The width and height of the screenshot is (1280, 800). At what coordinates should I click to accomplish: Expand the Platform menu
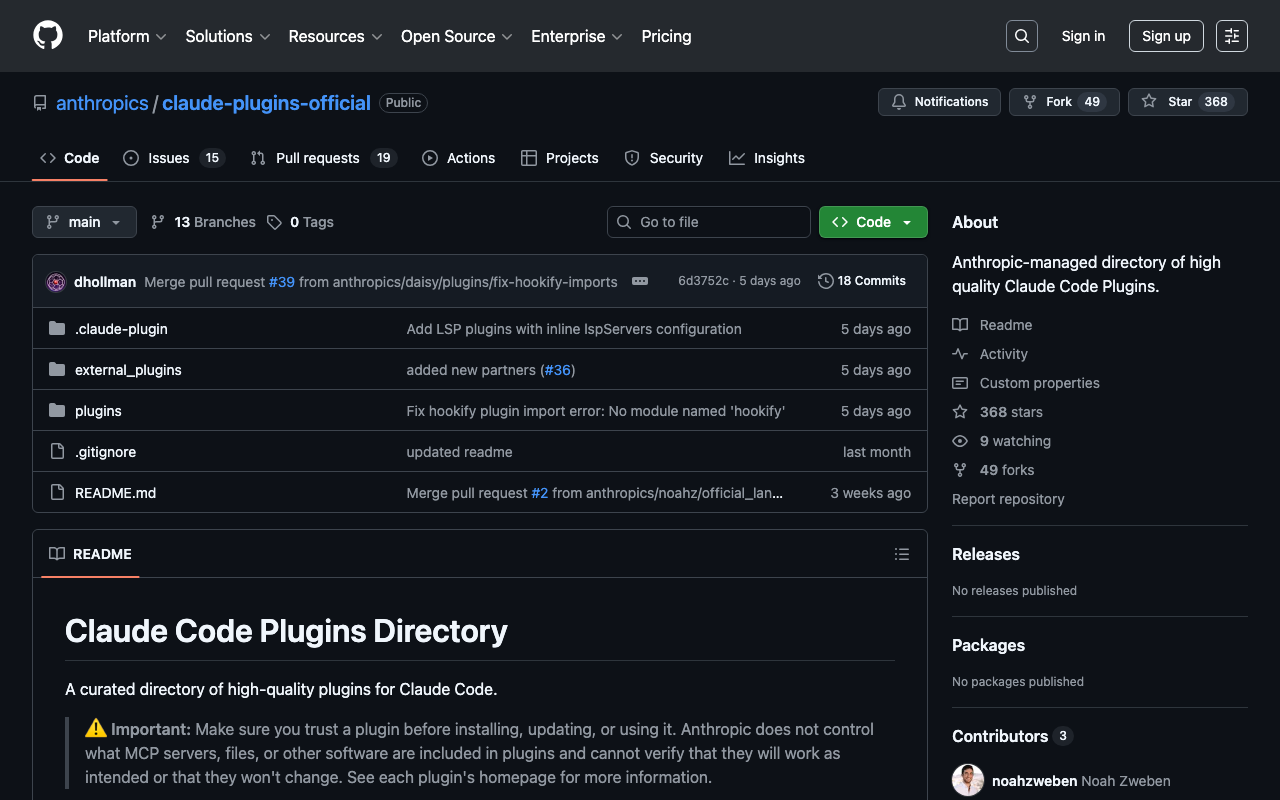(x=127, y=36)
